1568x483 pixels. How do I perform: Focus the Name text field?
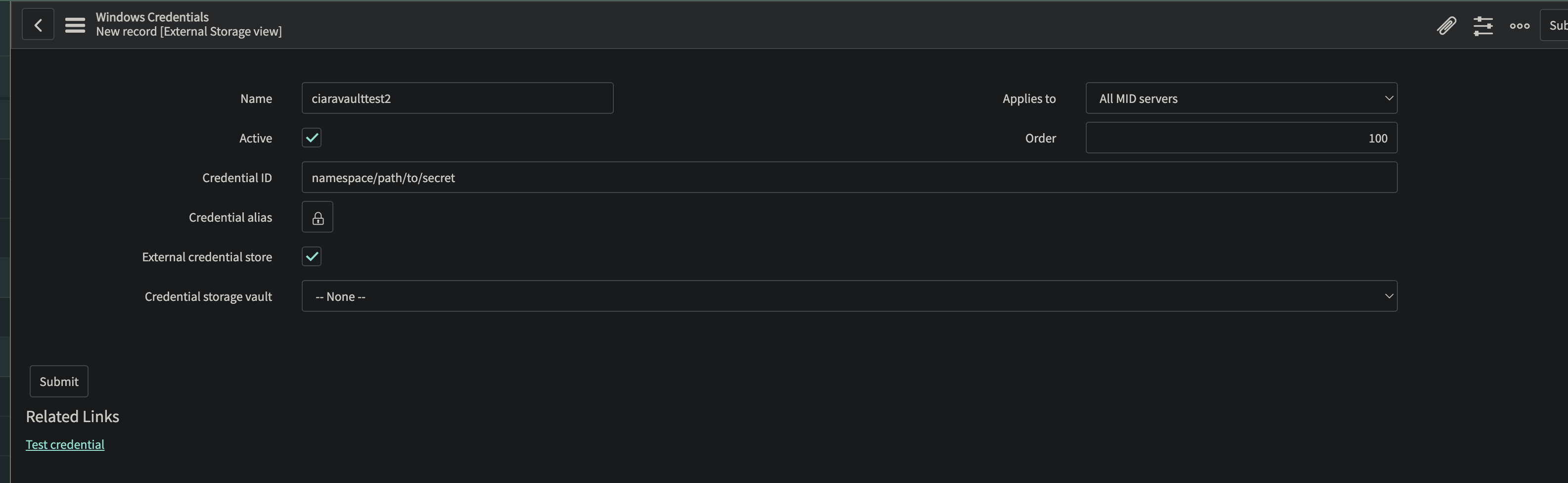coord(457,98)
